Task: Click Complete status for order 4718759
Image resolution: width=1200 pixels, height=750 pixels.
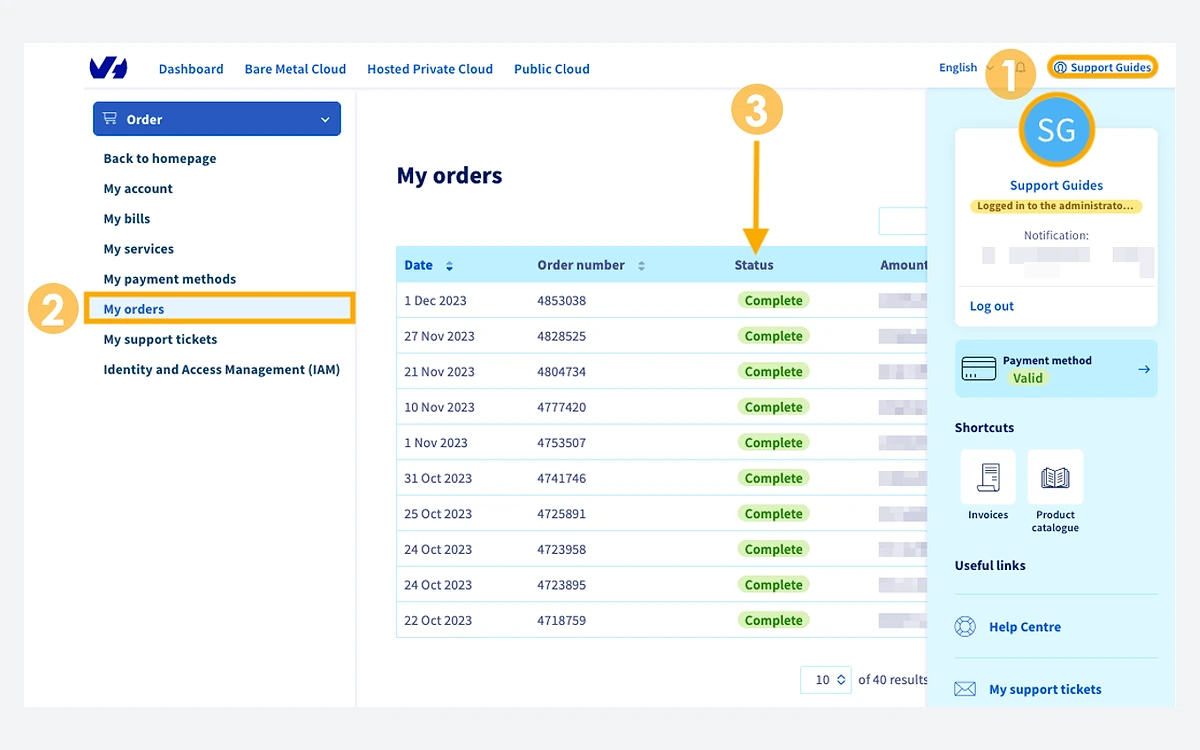Action: 774,620
